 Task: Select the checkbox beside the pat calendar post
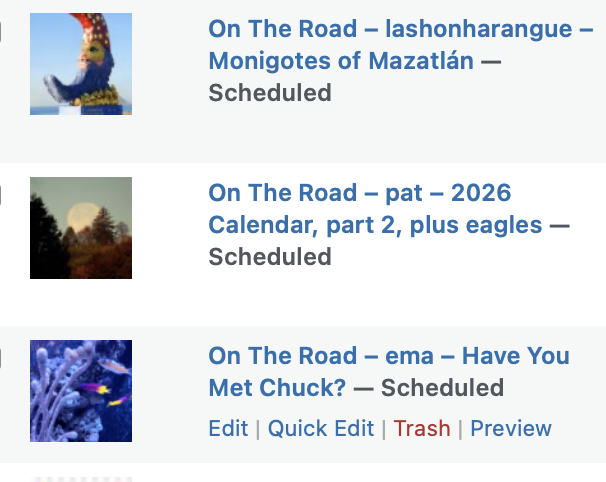point(1,195)
